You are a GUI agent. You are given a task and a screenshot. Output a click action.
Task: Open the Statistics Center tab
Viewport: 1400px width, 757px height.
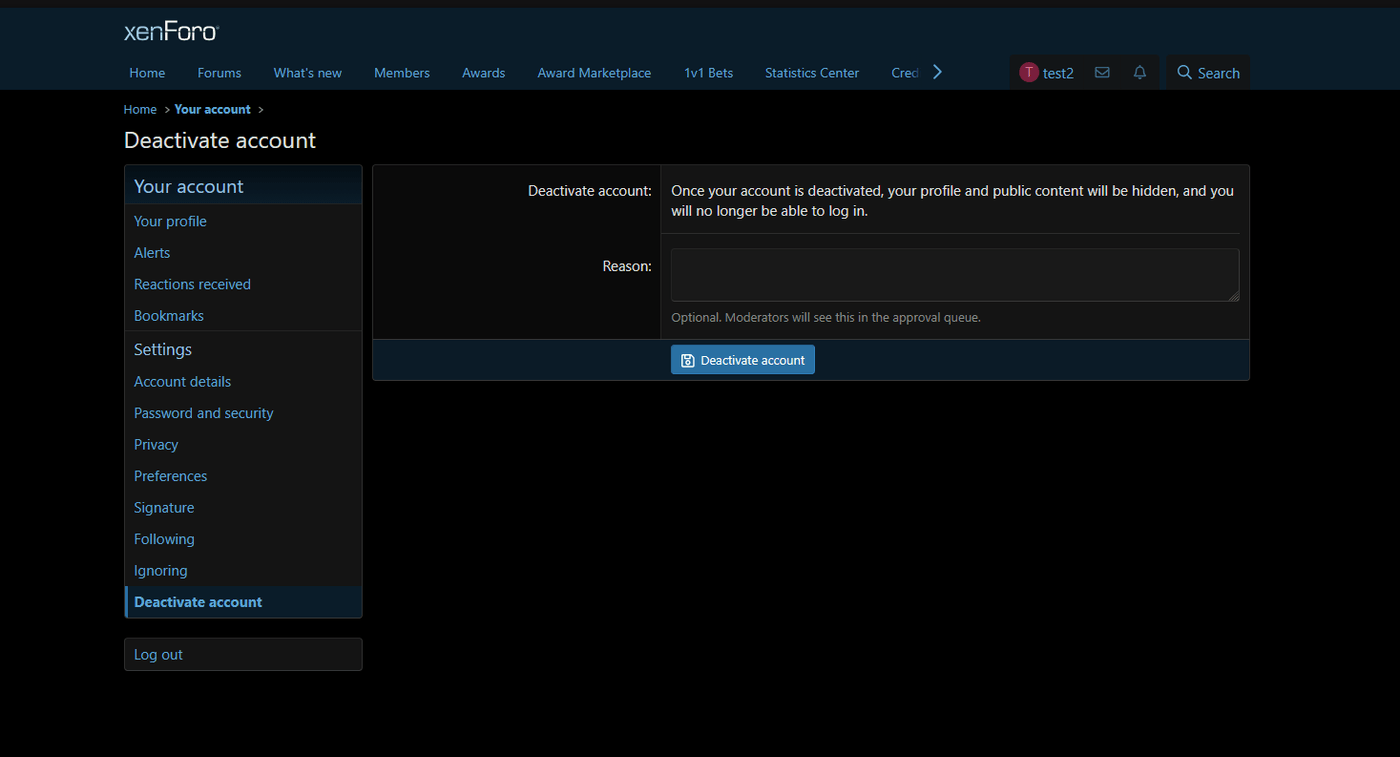[x=811, y=73]
